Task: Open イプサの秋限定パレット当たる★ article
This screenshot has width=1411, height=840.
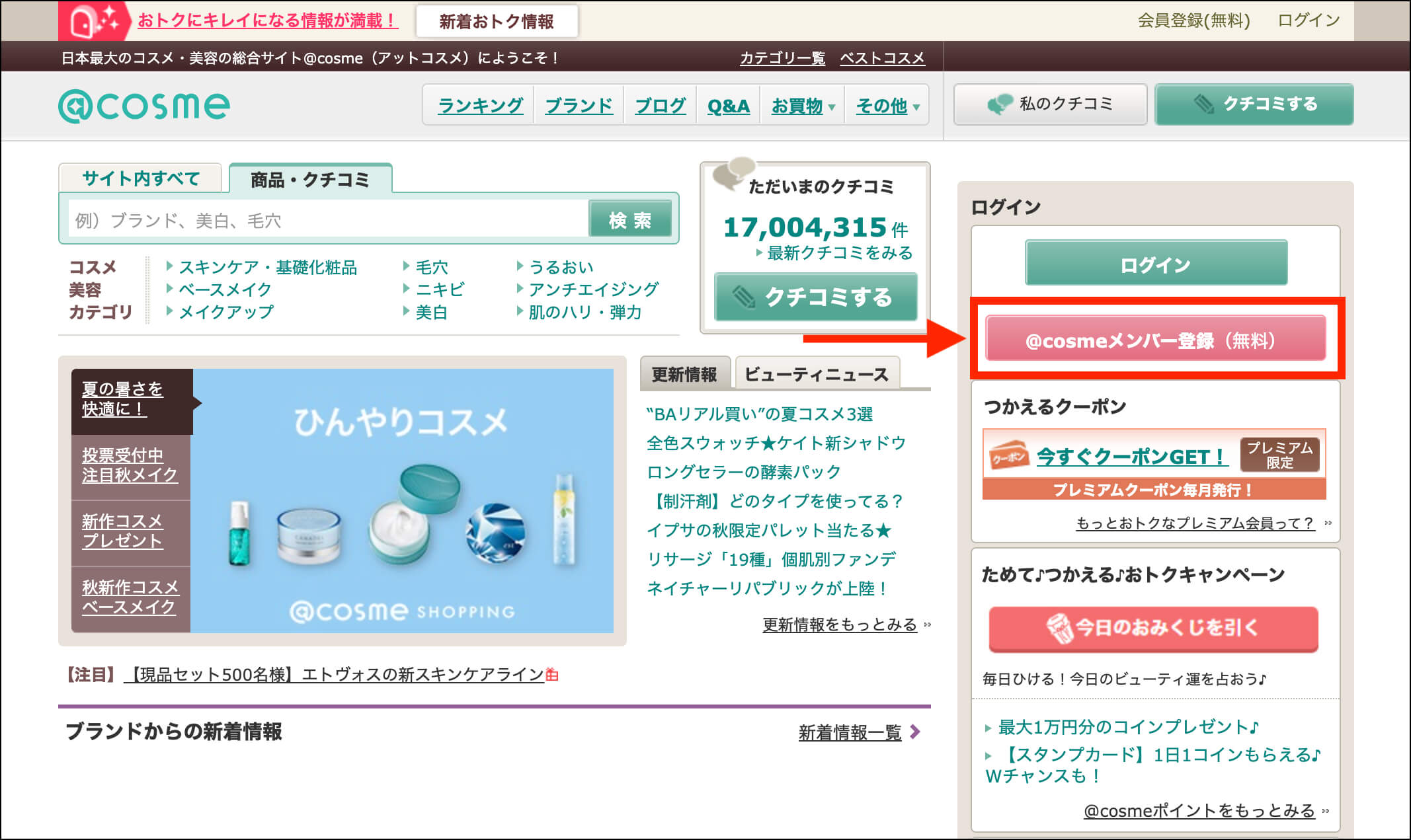Action: 769,531
